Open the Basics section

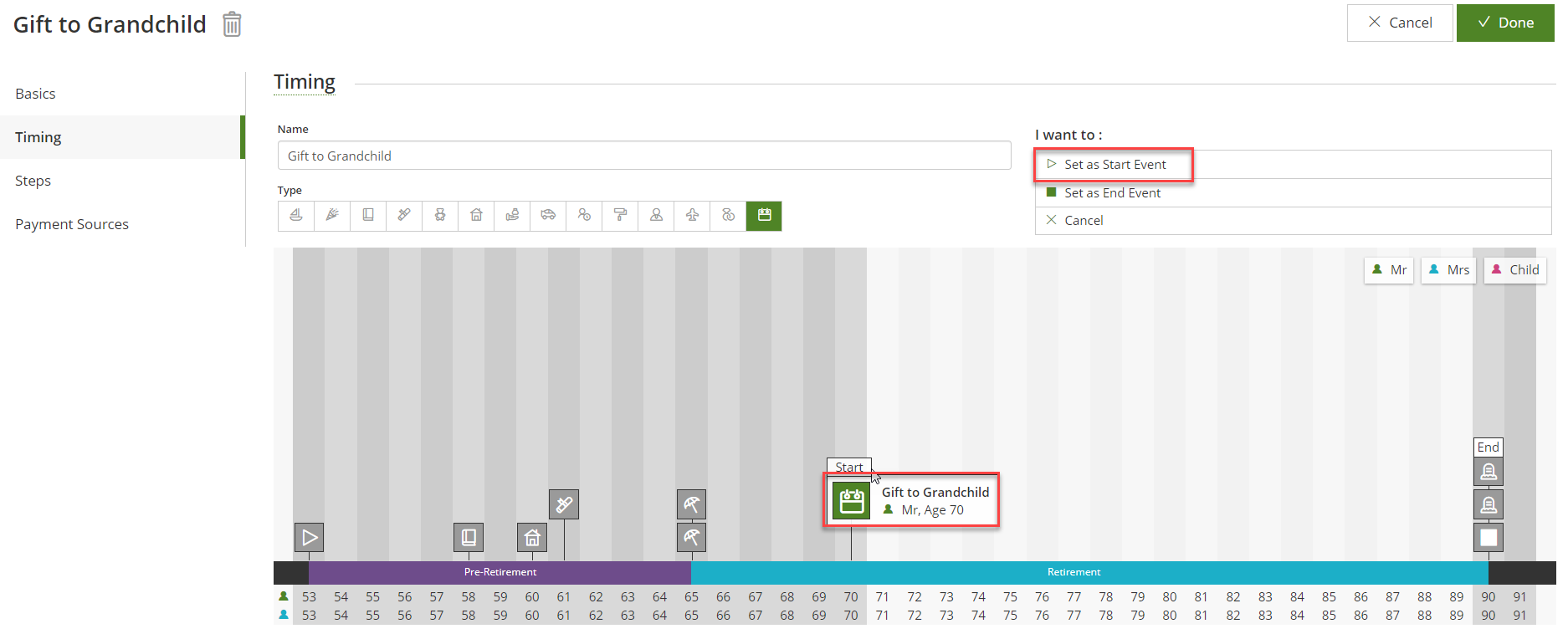(x=36, y=94)
